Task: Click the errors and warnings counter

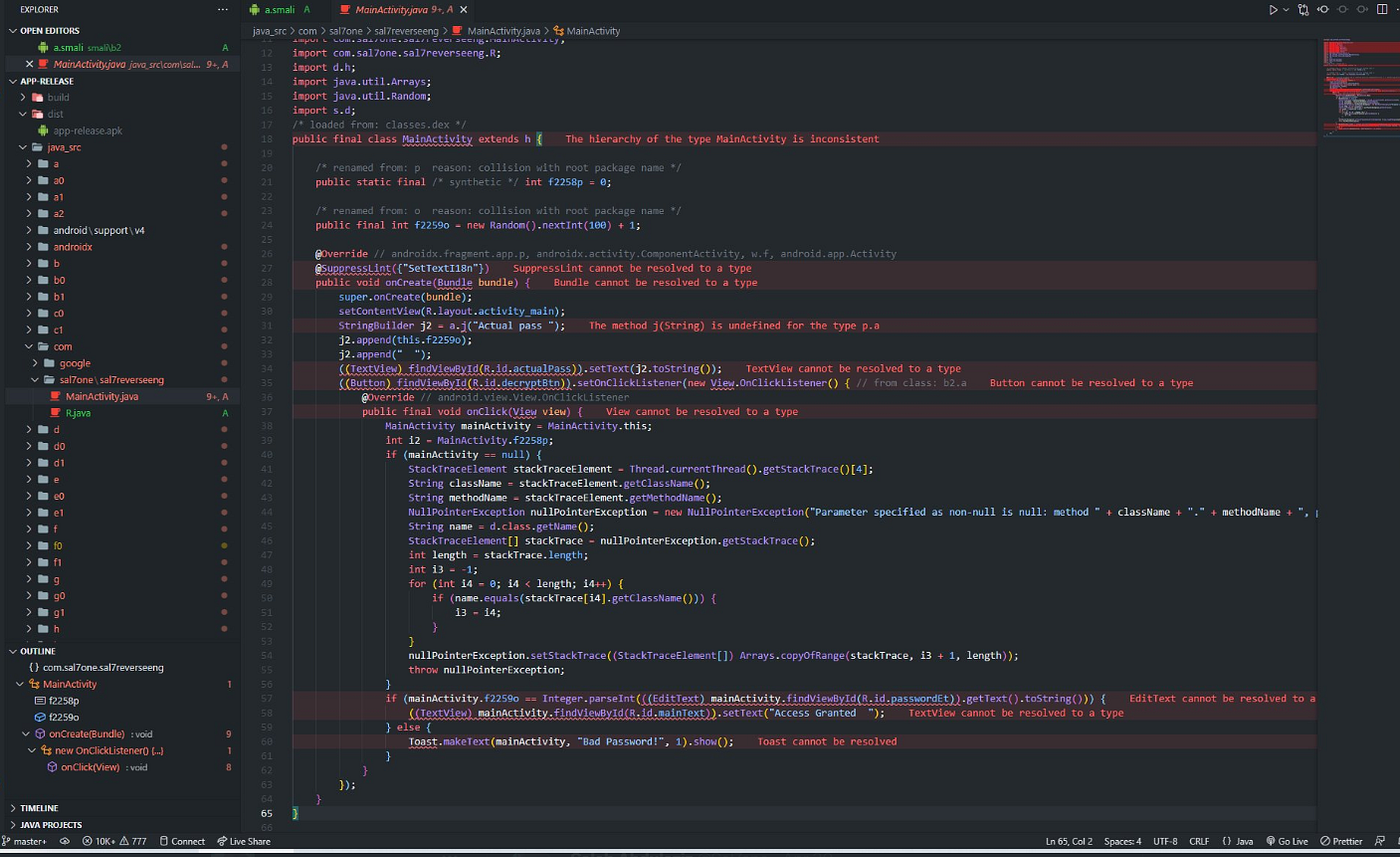Action: coord(113,841)
